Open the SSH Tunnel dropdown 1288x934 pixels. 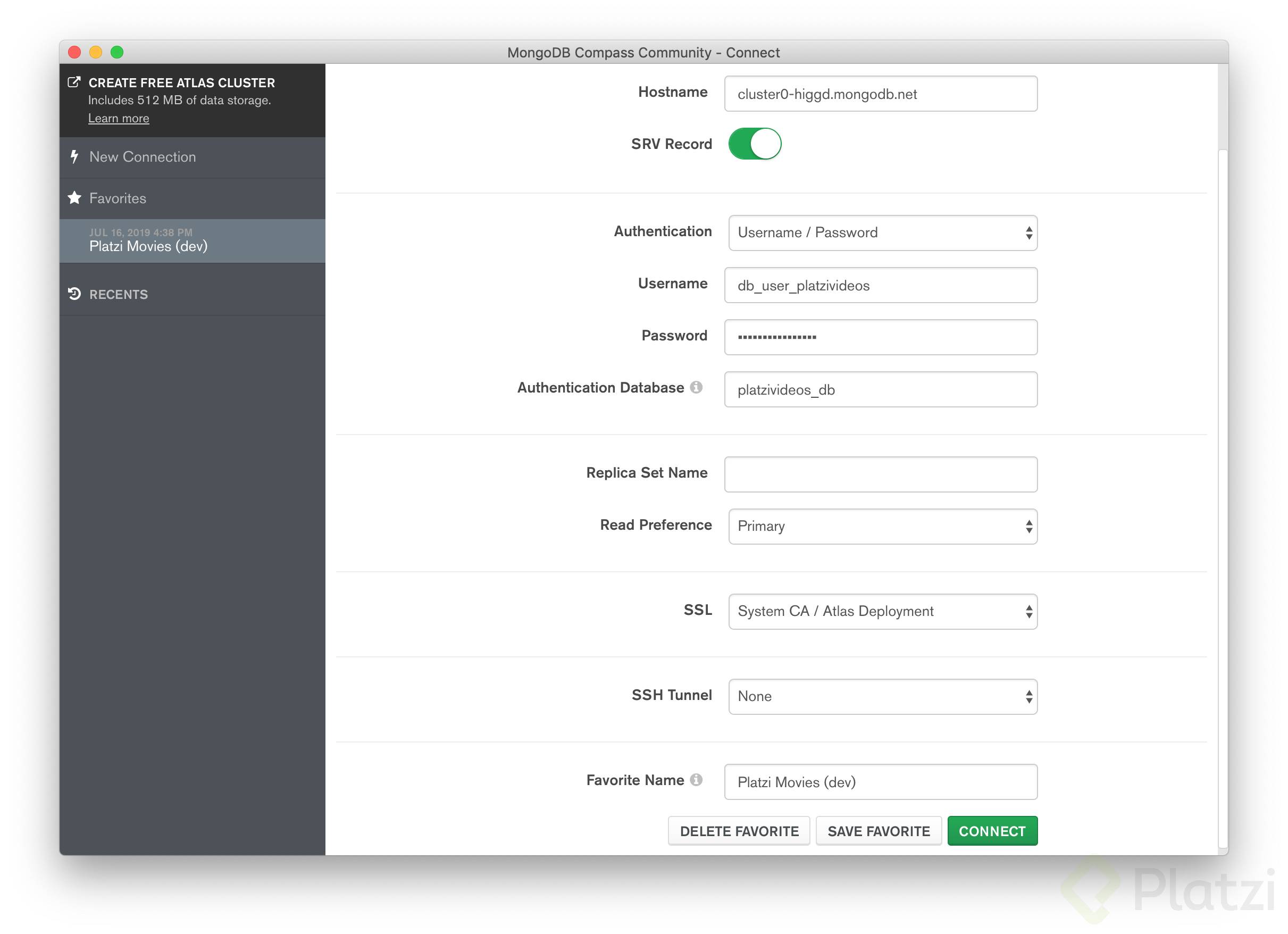(883, 697)
